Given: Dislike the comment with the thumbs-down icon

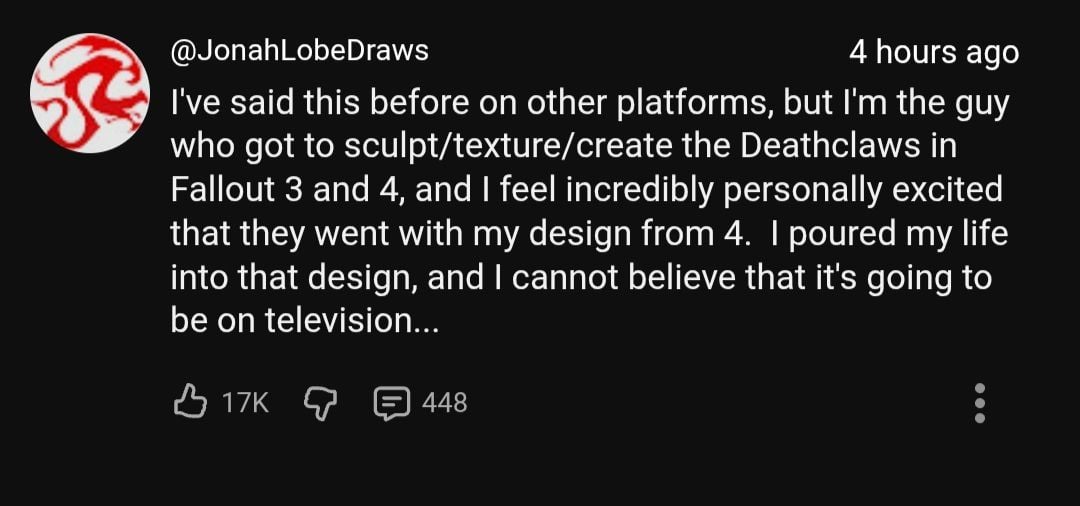Looking at the screenshot, I should tap(319, 402).
